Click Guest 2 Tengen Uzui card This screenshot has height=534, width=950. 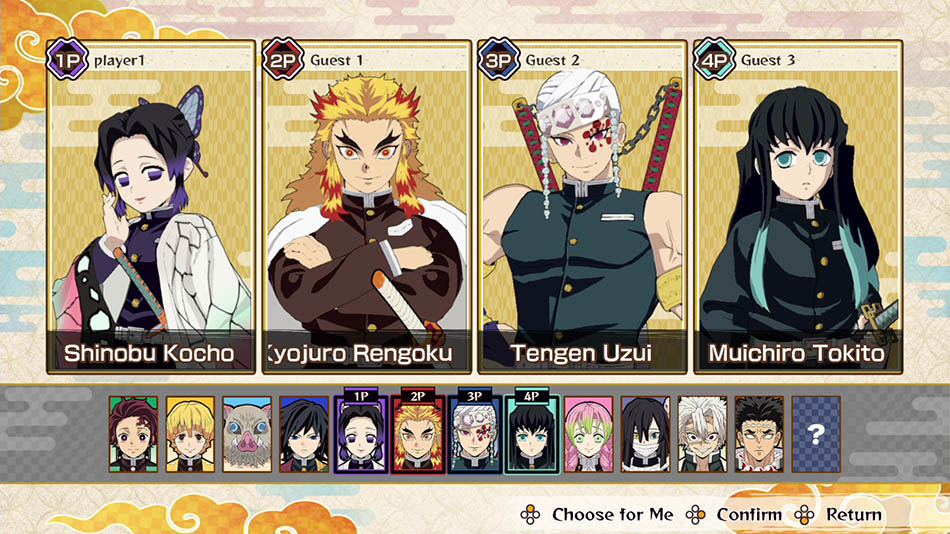[582, 207]
